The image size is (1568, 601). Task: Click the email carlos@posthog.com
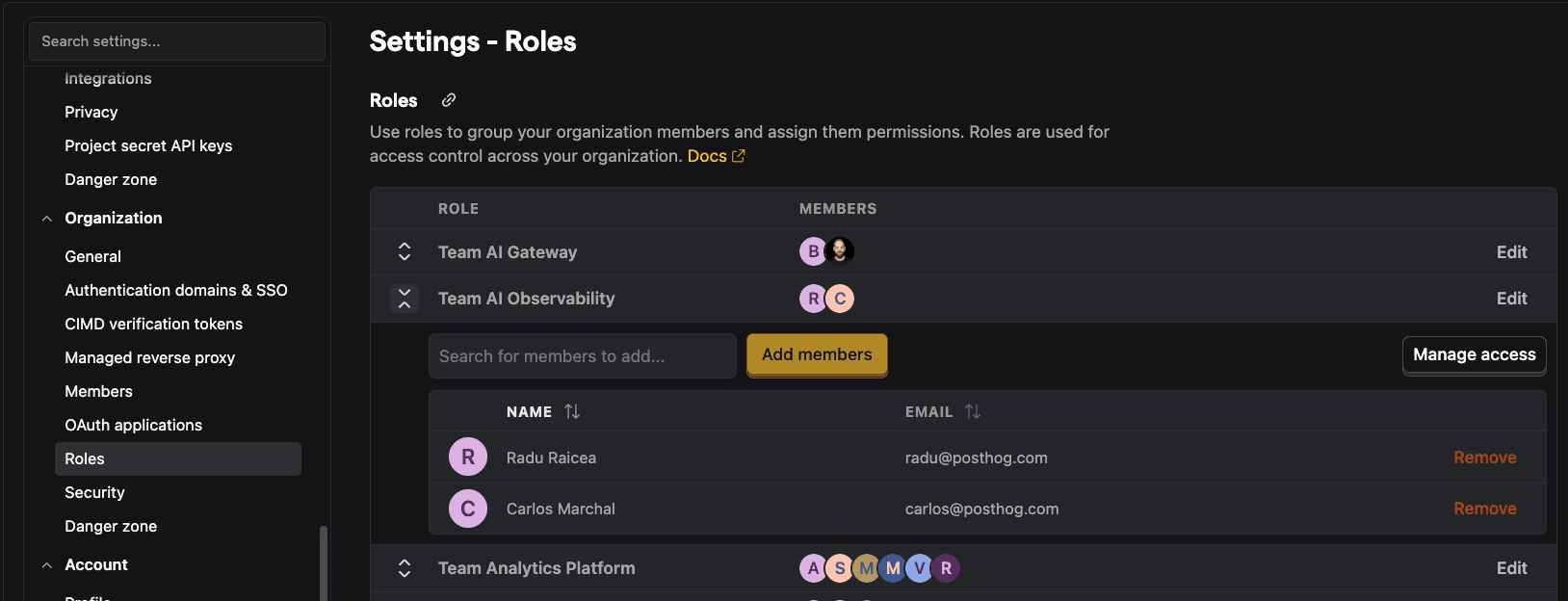tap(981, 510)
